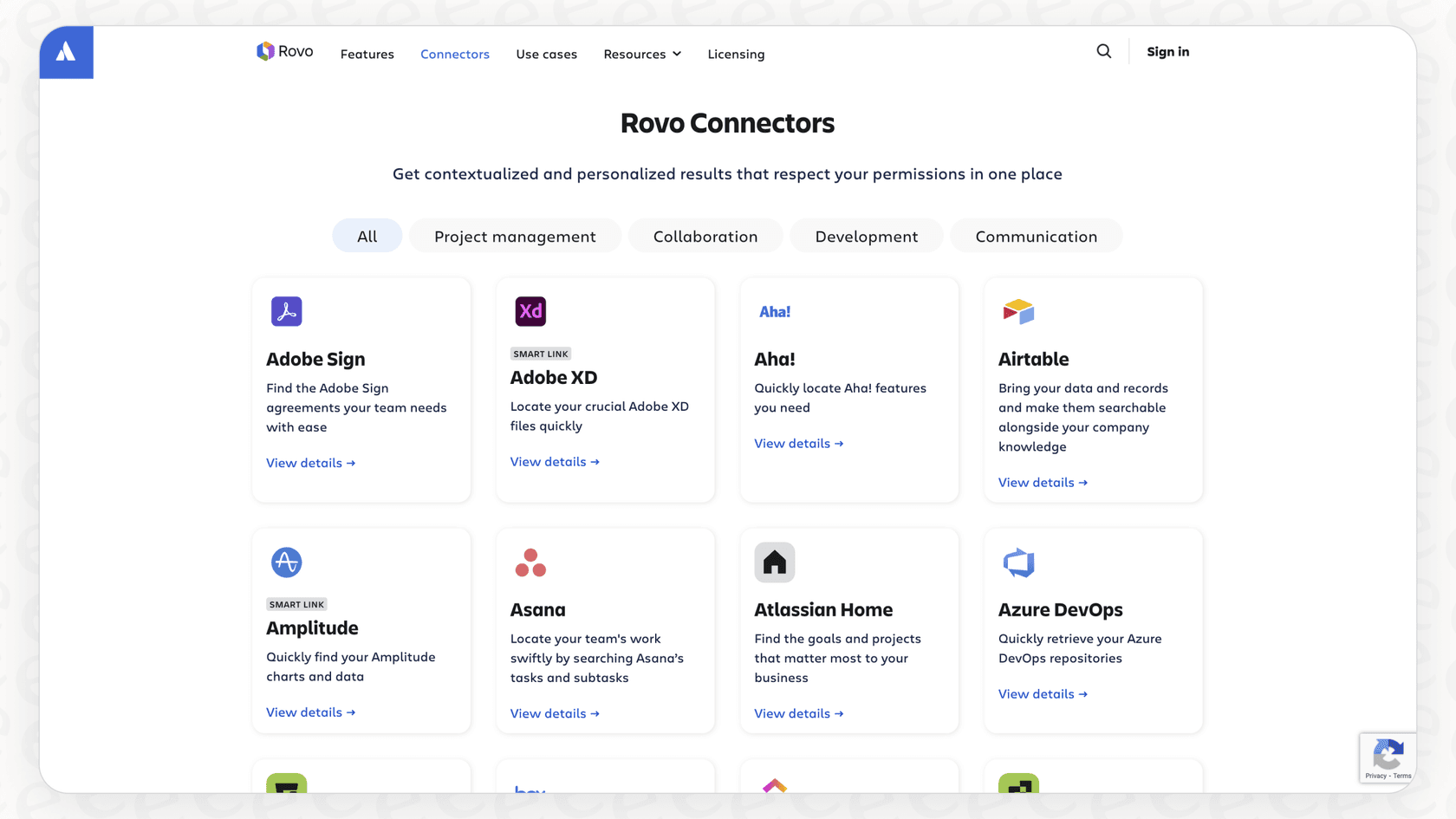Screen dimensions: 1456x819
Task: Click the Aha! logo icon
Action: (774, 310)
